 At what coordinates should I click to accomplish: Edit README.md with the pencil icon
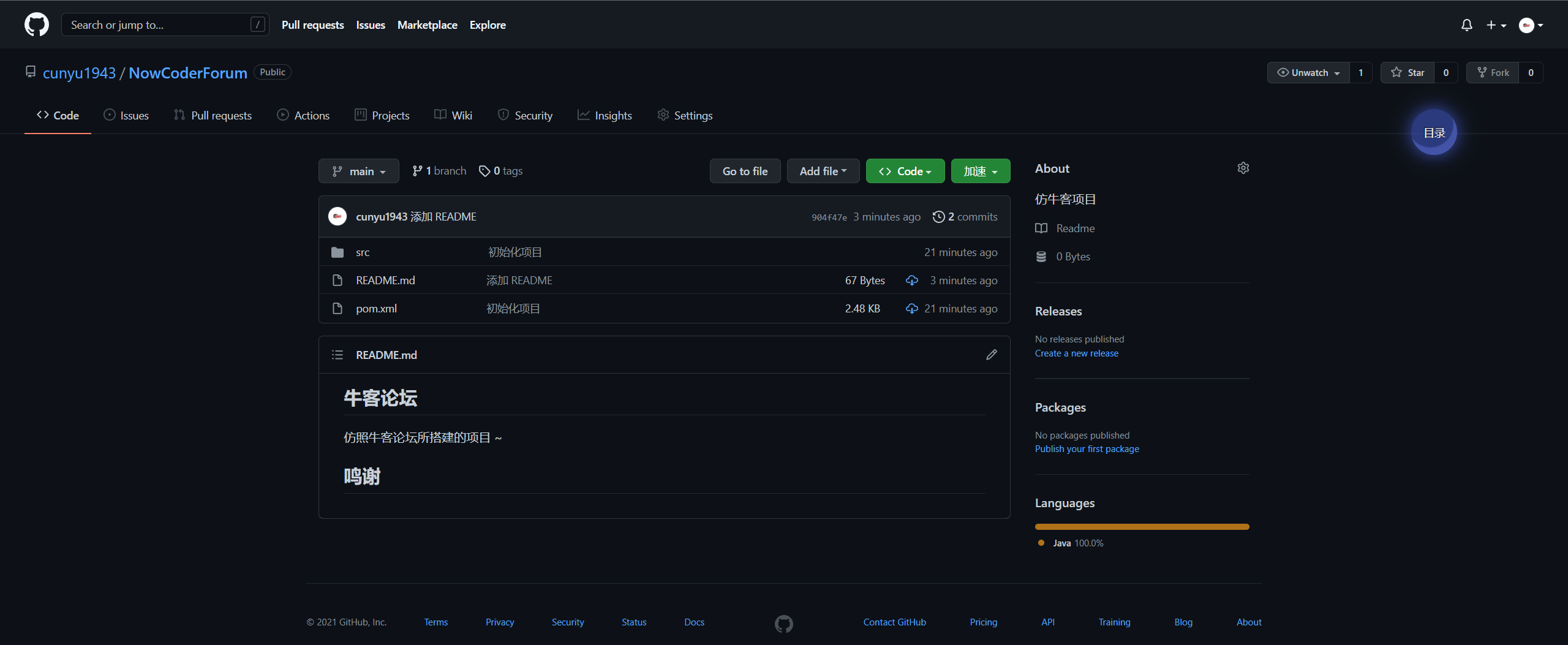coord(992,355)
